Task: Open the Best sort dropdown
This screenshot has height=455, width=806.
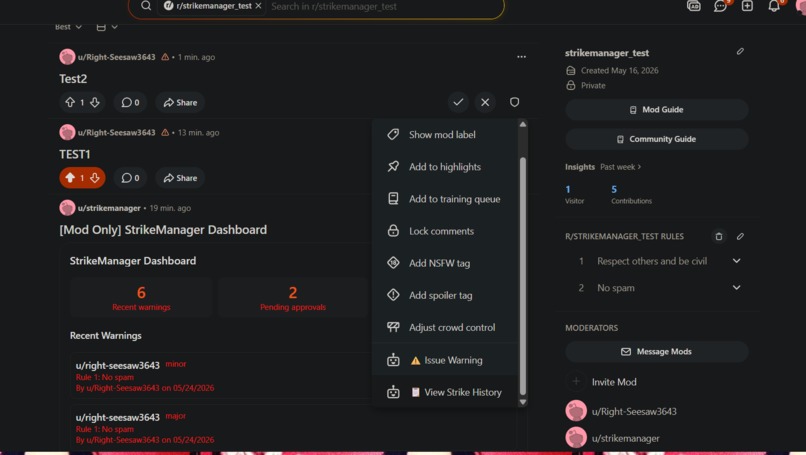Action: tap(68, 27)
